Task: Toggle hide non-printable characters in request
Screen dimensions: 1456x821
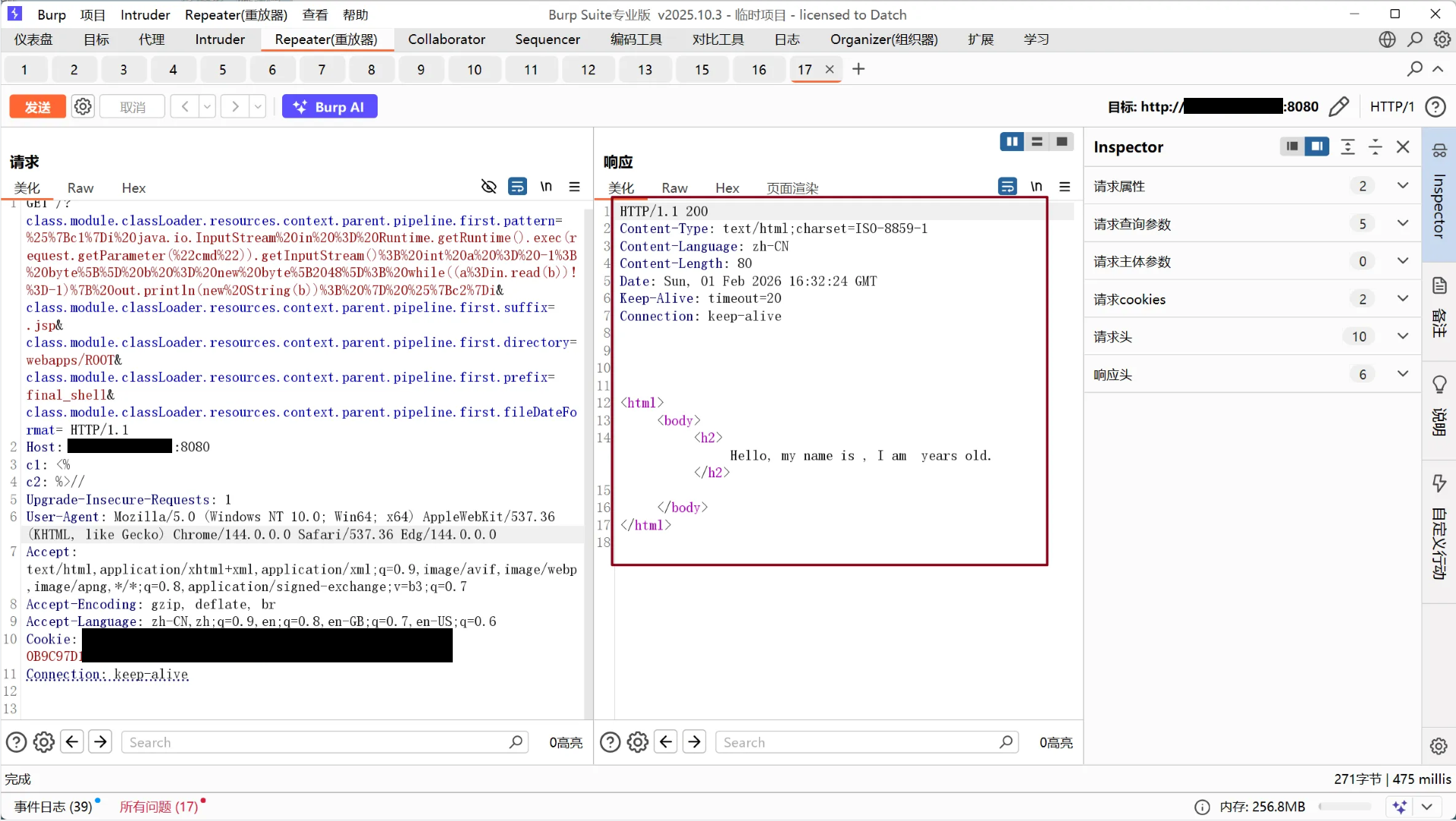Action: coord(489,187)
